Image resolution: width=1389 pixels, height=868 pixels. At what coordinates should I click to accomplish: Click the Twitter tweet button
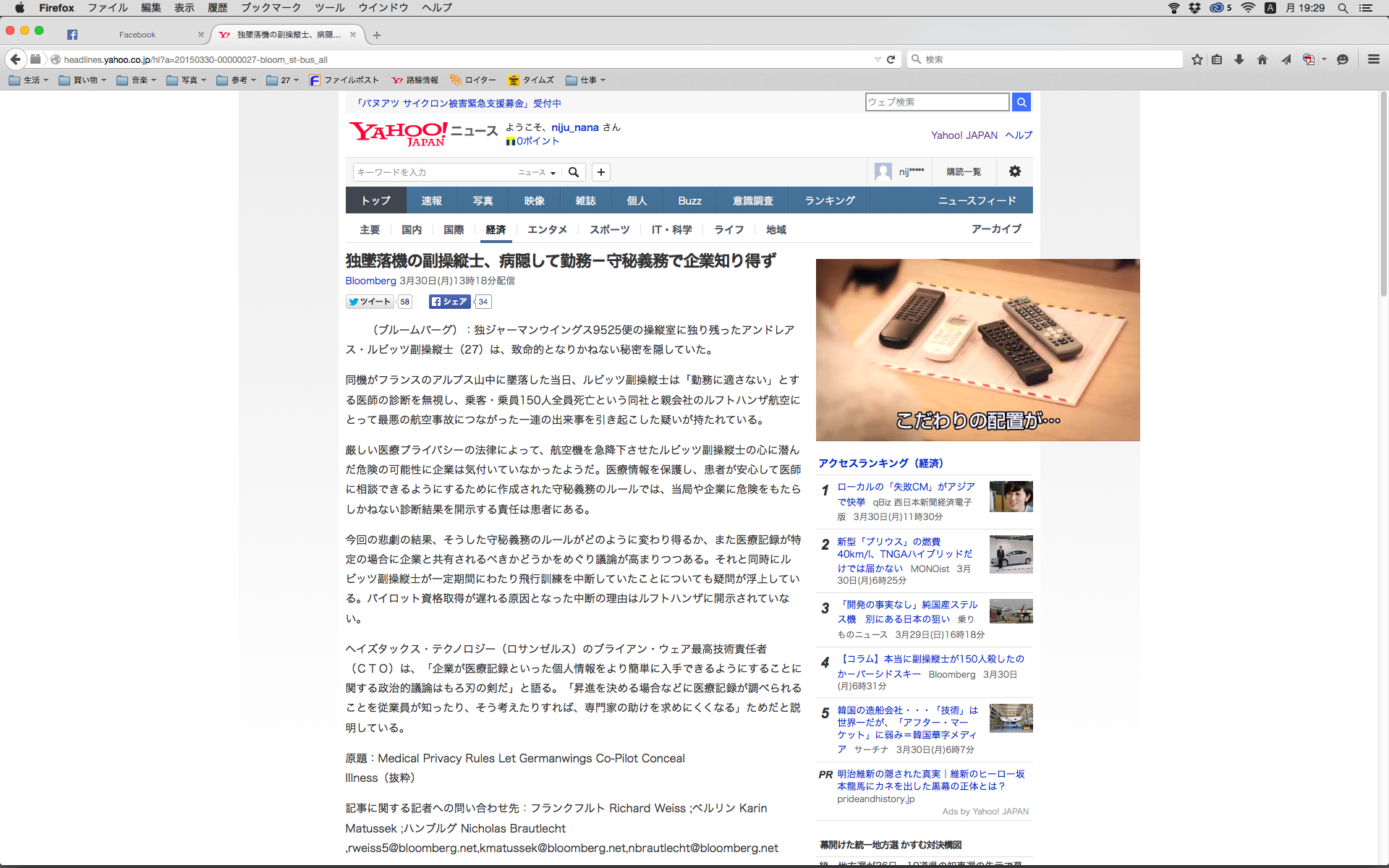tap(370, 302)
